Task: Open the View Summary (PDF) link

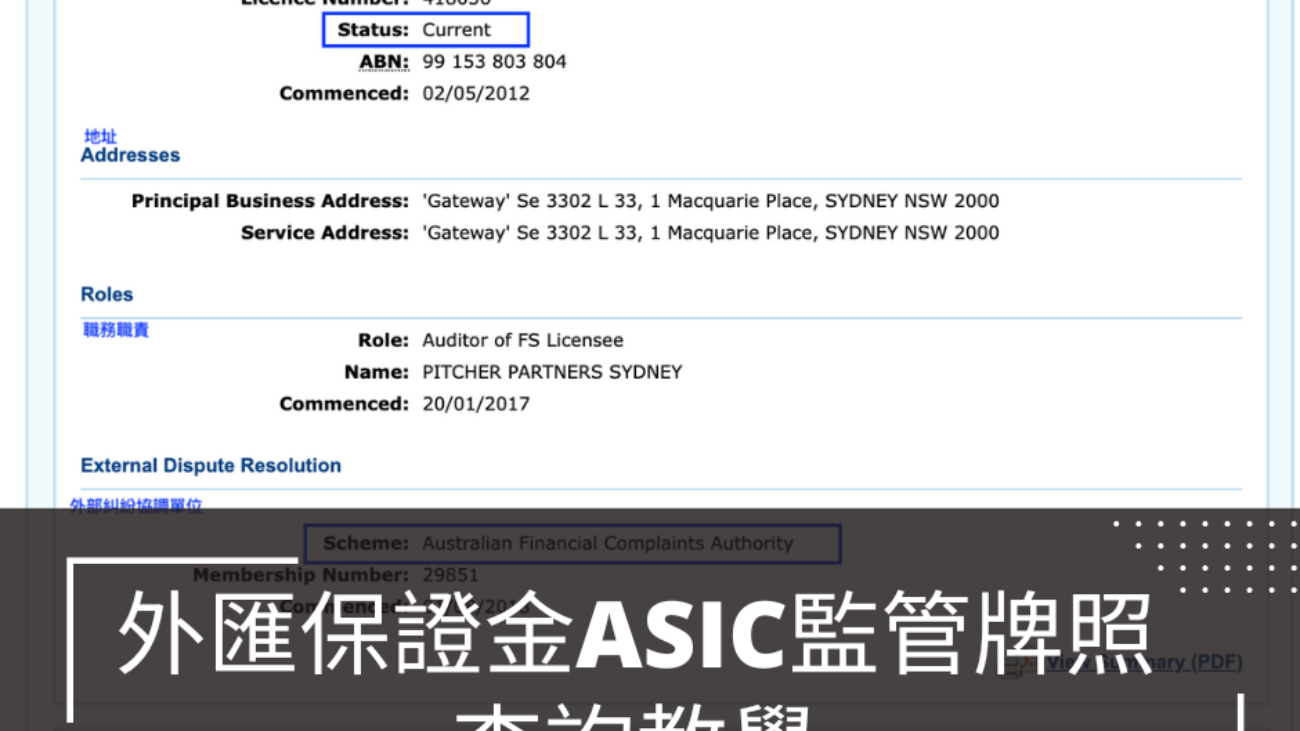Action: click(1143, 662)
